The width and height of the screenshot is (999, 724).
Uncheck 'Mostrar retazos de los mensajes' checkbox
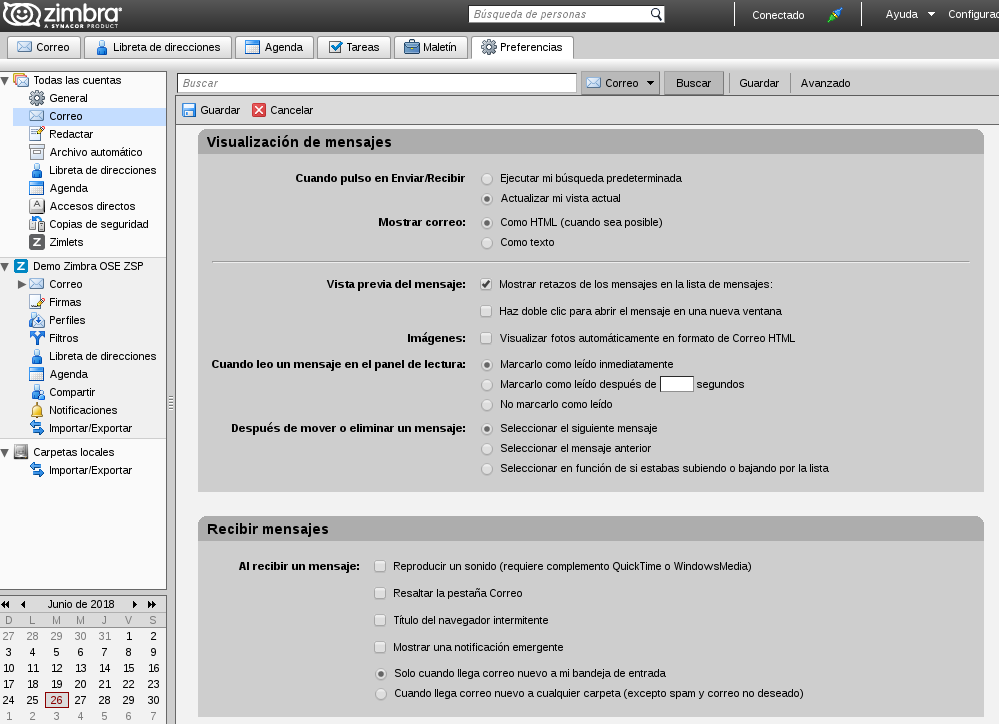[486, 284]
